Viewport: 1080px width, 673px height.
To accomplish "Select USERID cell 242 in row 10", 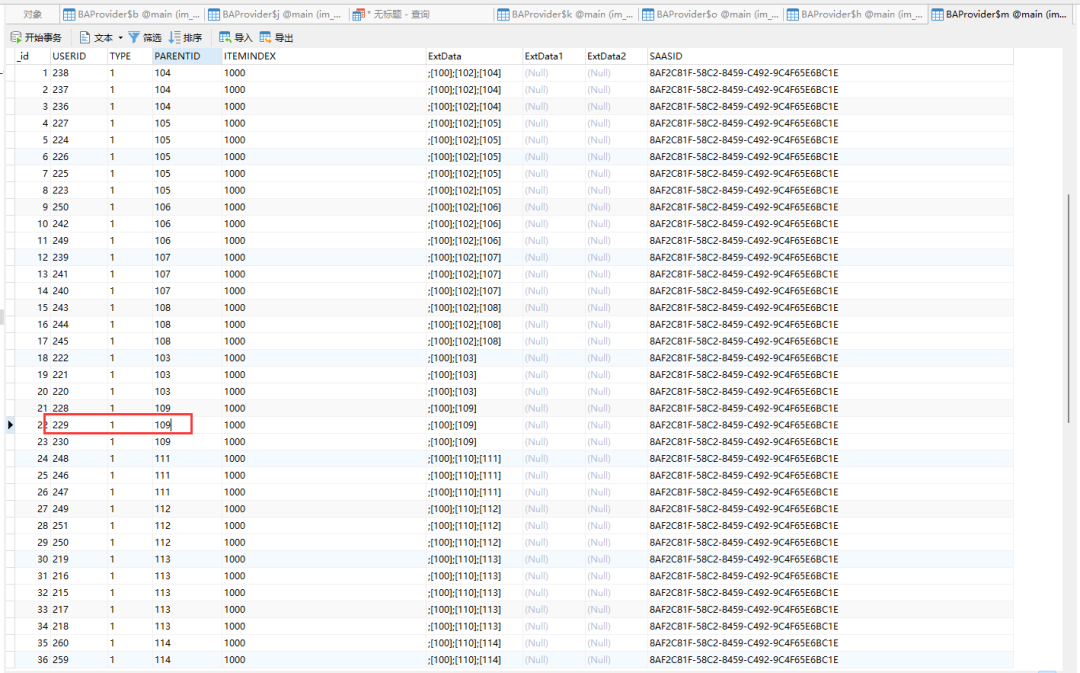I will click(x=79, y=224).
